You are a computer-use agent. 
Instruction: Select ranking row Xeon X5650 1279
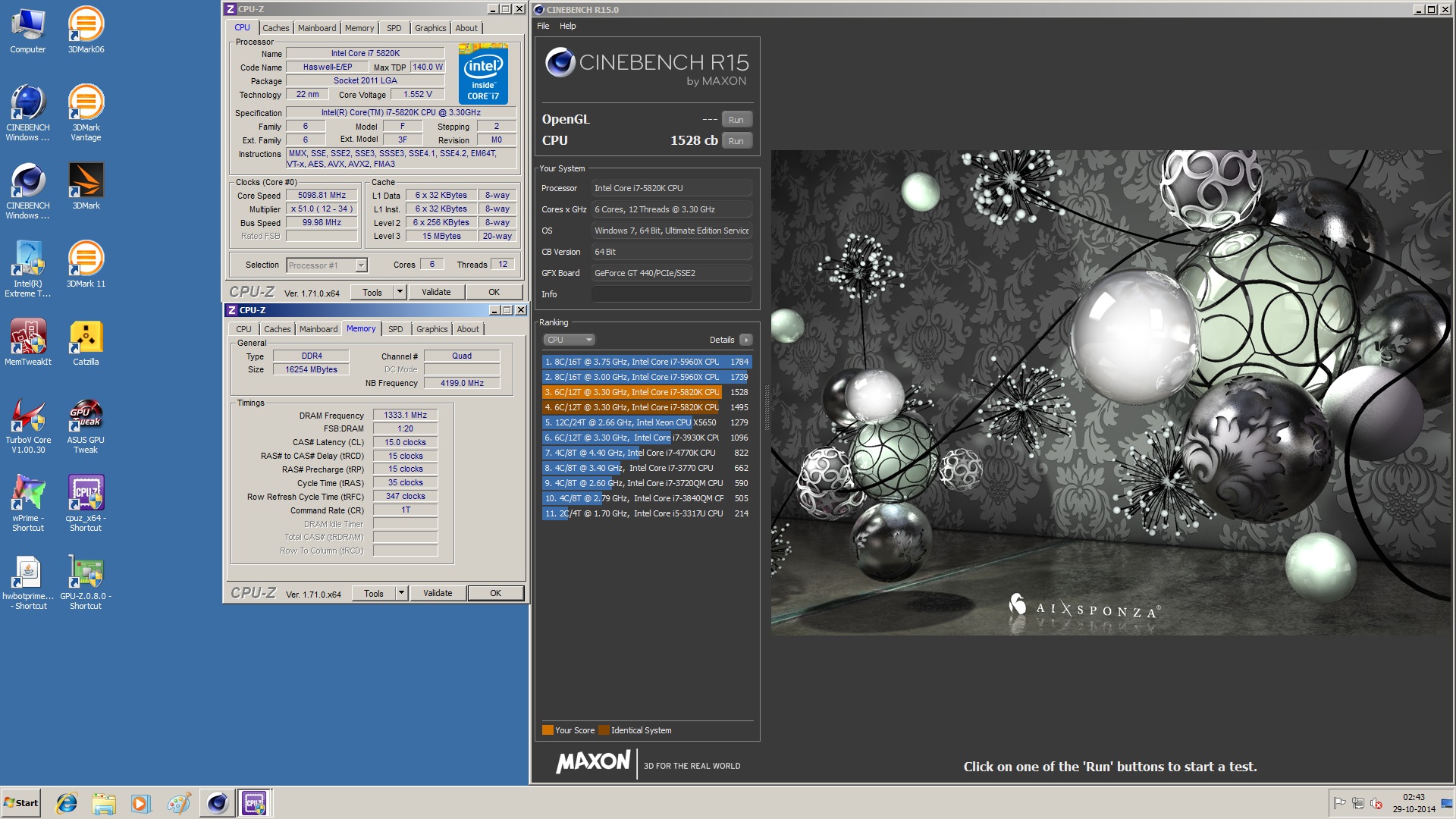(647, 422)
